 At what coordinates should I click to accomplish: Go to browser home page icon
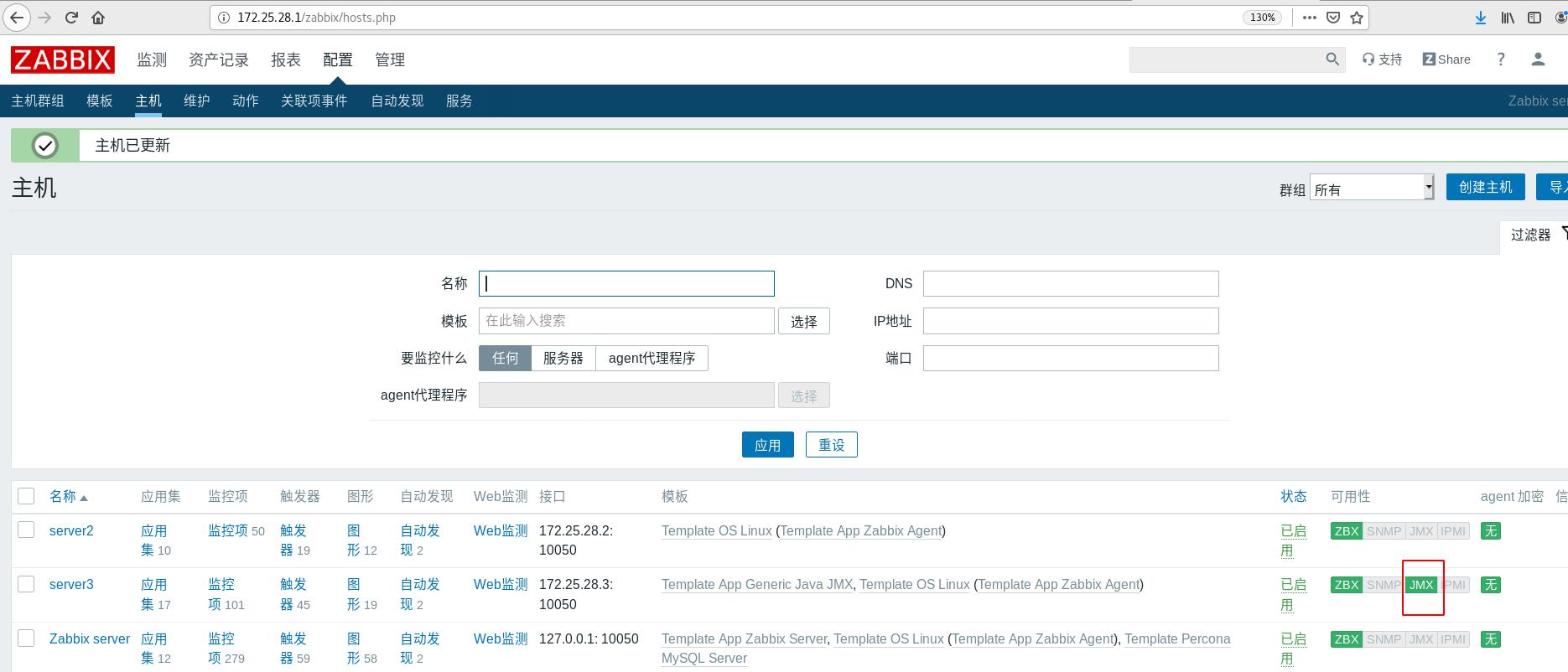point(98,18)
